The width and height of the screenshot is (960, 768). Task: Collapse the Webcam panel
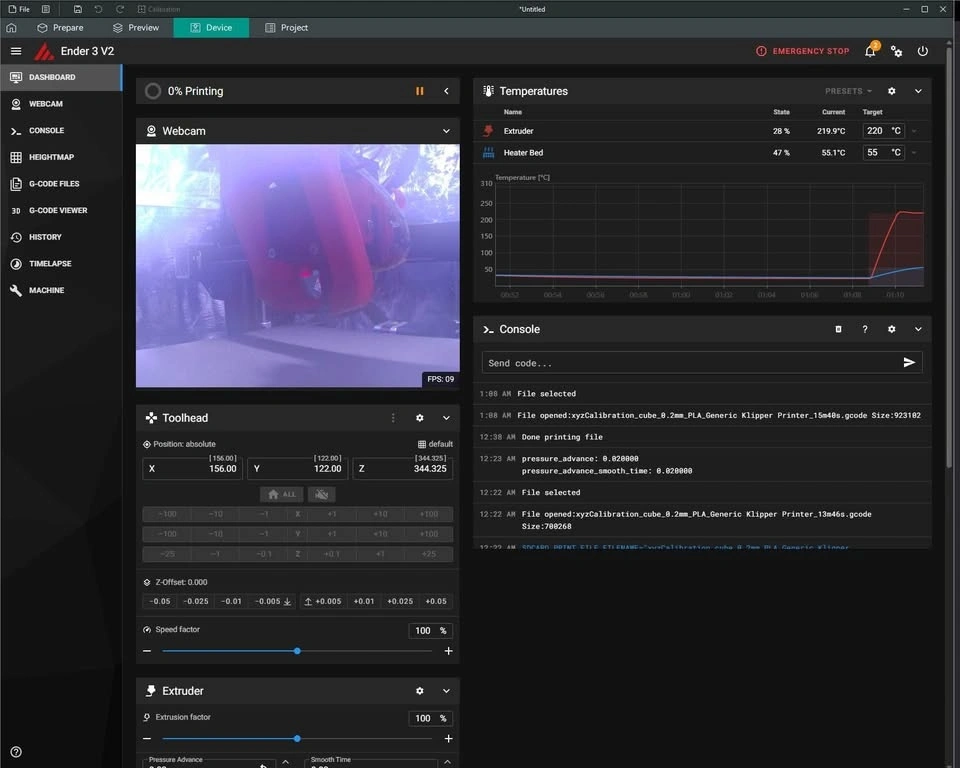coord(446,131)
